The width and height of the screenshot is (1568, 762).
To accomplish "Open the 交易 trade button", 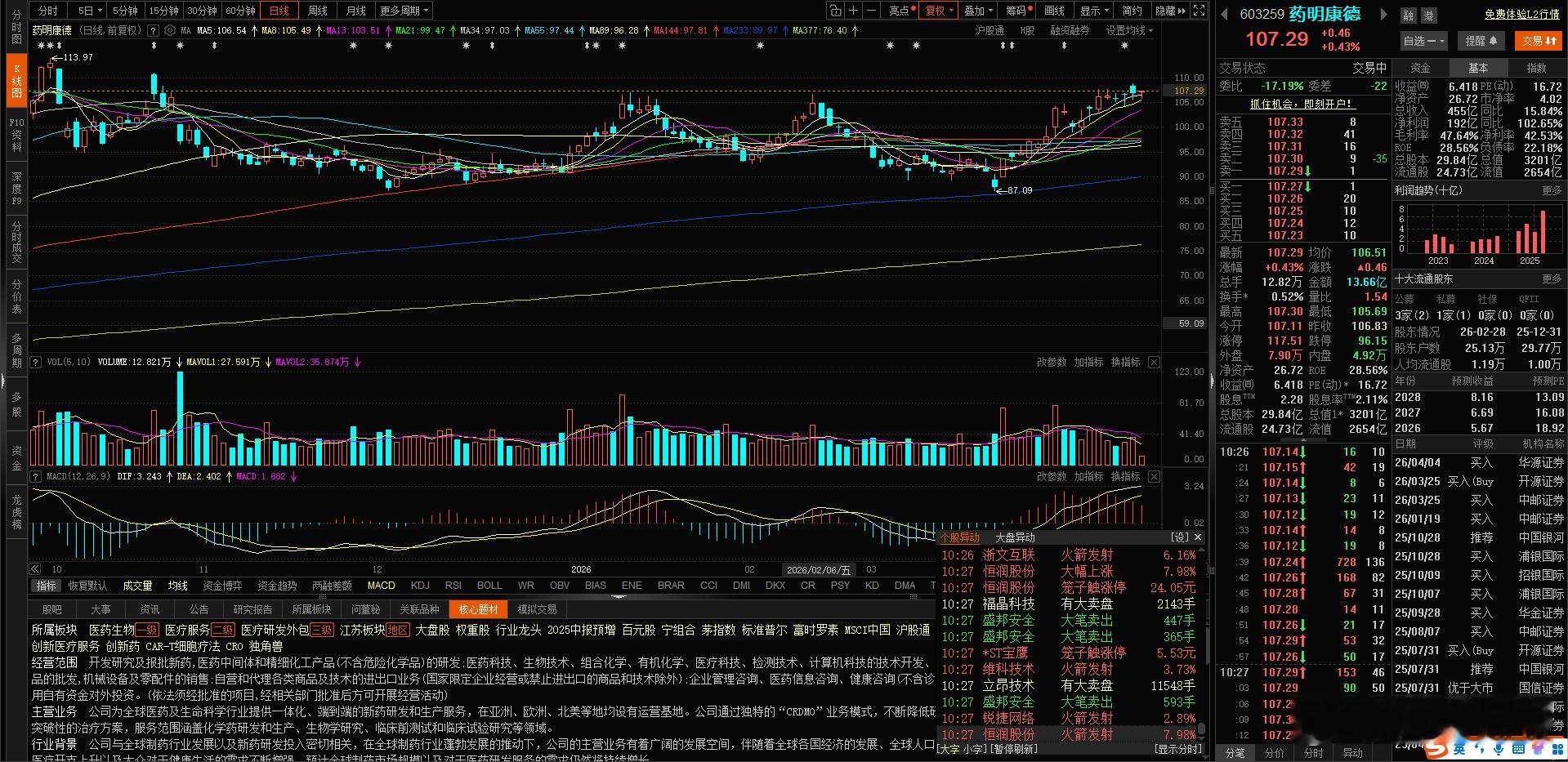I will coord(1538,40).
